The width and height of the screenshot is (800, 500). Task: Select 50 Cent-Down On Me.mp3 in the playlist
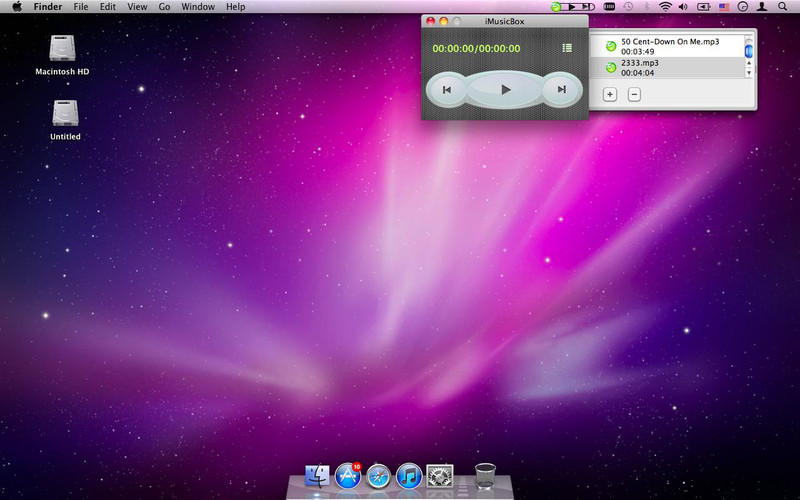pos(669,47)
